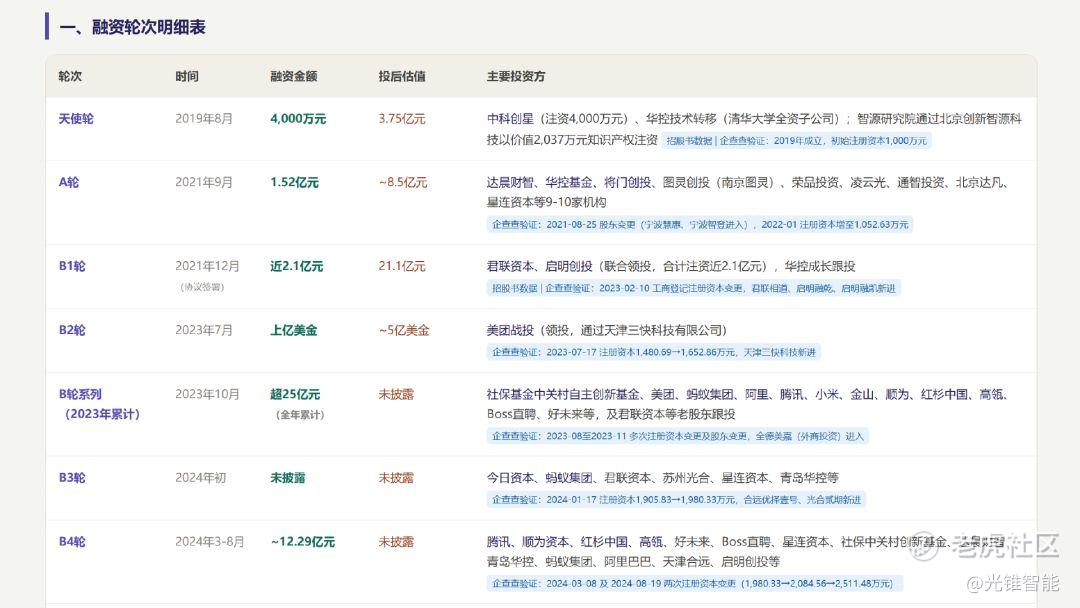The width and height of the screenshot is (1080, 608).
Task: Click the 2023-08至2023-11 verification tag
Action: 677,437
